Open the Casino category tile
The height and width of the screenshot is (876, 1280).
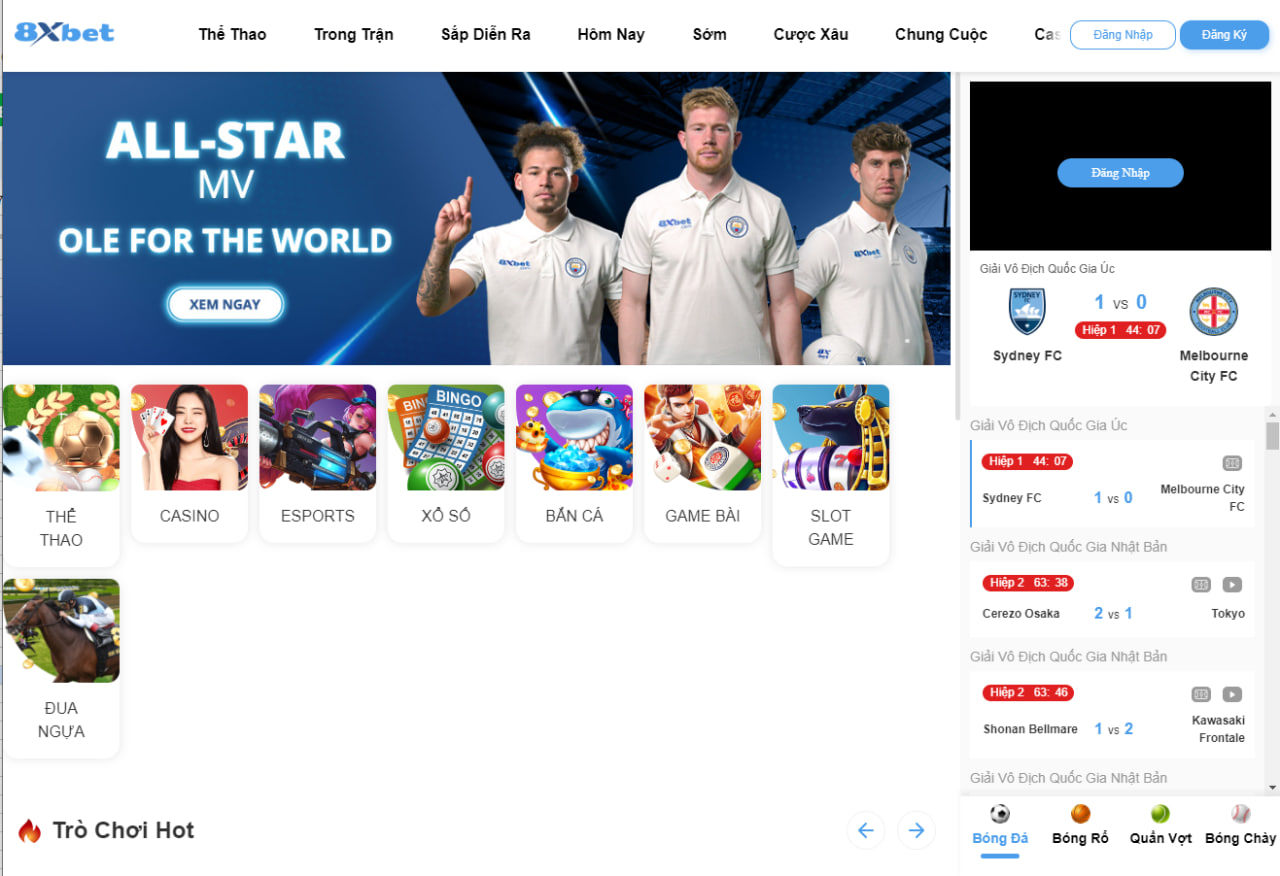189,463
